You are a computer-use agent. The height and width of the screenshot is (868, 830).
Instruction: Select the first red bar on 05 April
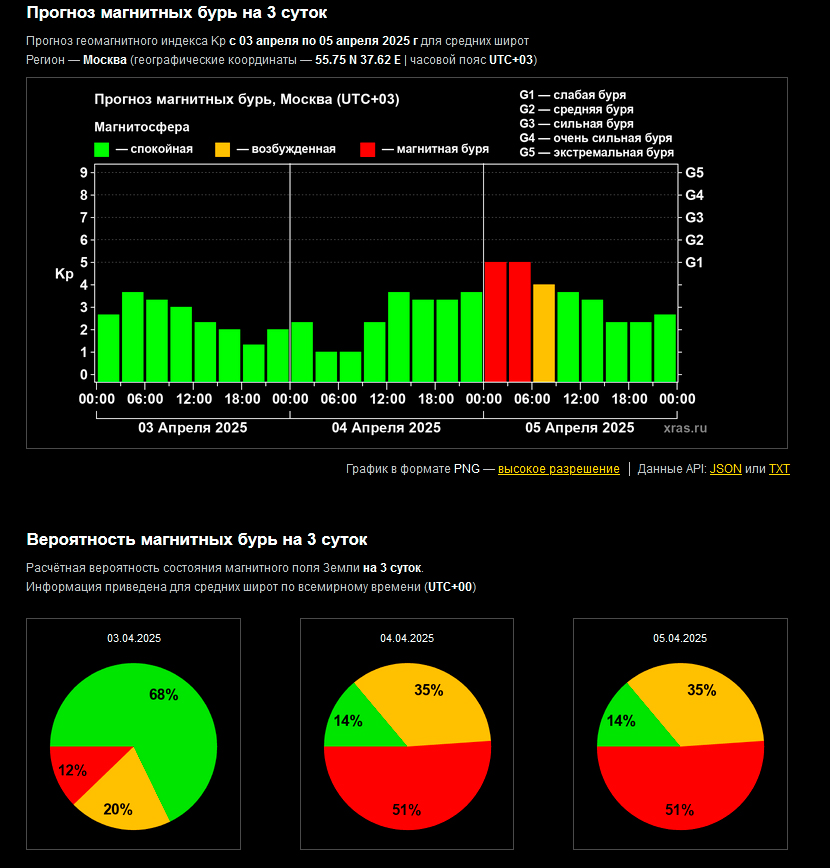click(495, 321)
